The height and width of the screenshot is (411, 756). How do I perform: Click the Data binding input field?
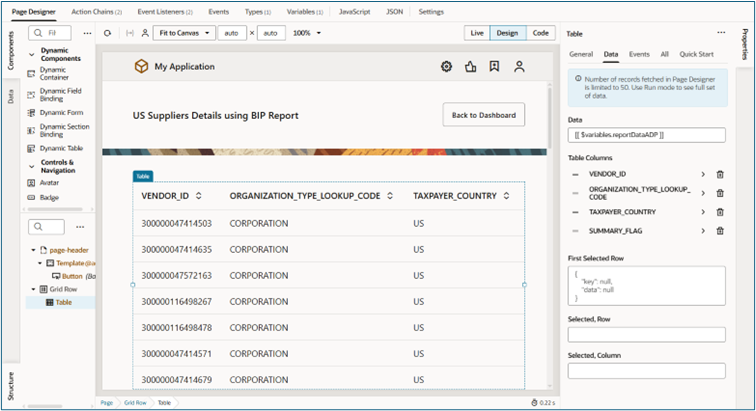click(x=646, y=135)
